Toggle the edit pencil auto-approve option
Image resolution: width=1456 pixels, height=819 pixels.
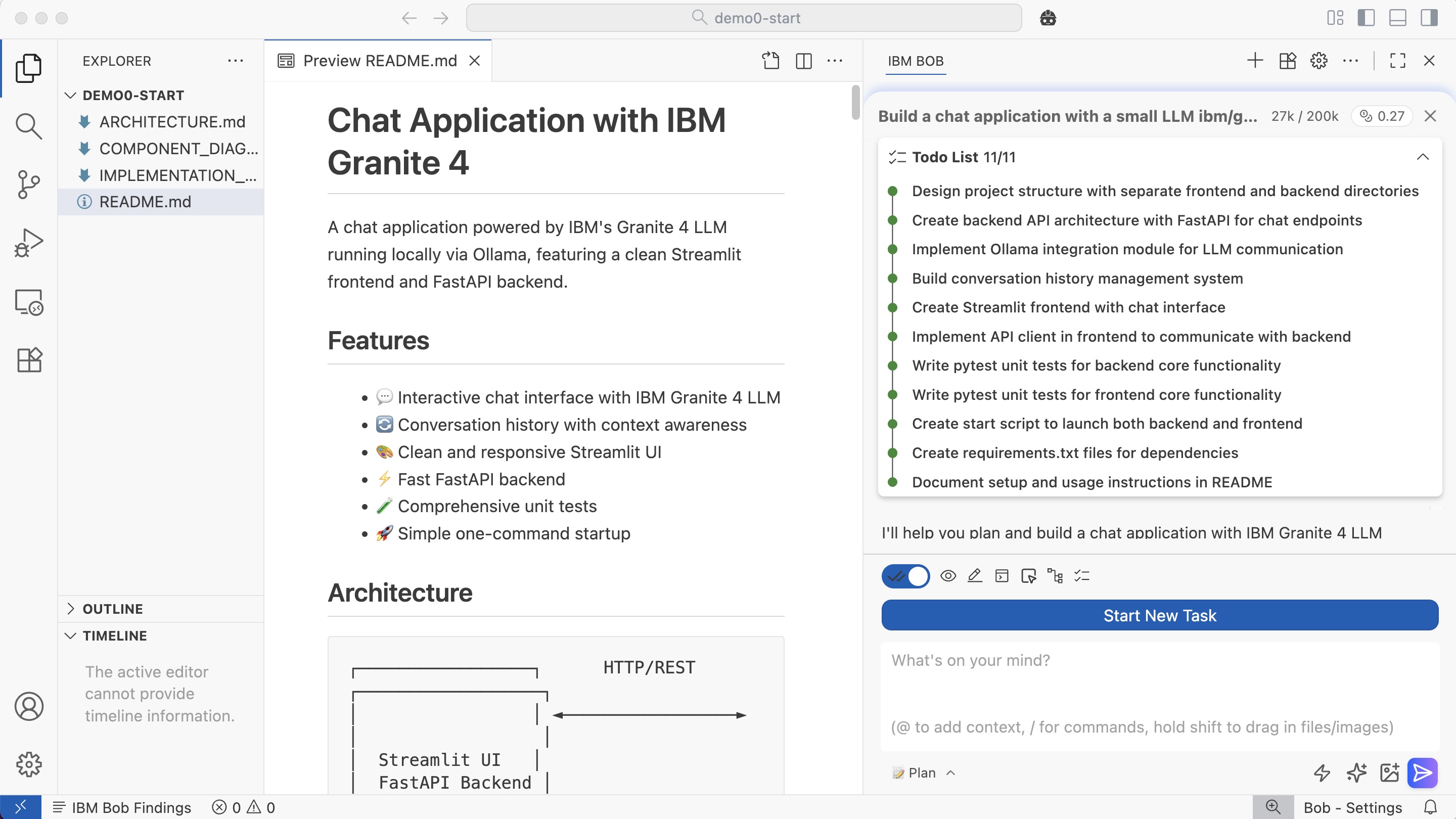point(974,576)
